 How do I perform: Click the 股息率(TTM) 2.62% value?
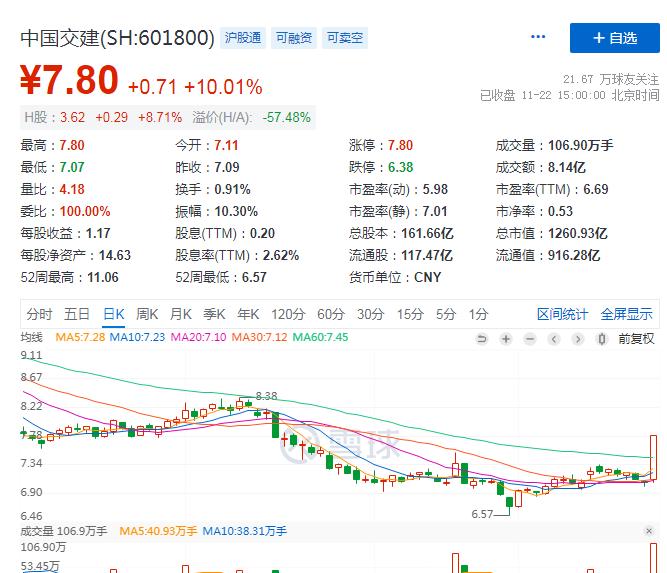tap(281, 255)
